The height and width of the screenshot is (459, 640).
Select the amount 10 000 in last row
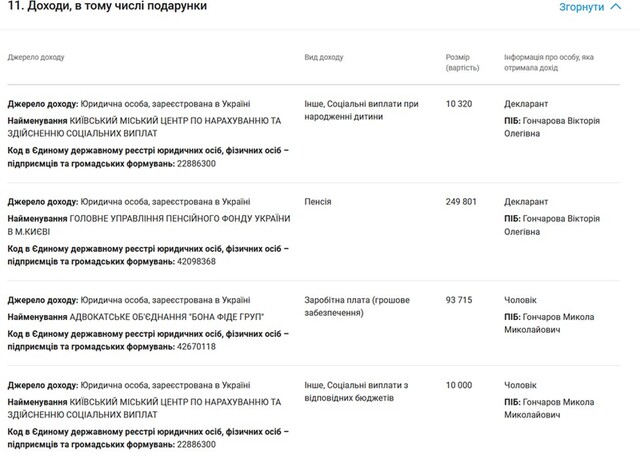458,384
